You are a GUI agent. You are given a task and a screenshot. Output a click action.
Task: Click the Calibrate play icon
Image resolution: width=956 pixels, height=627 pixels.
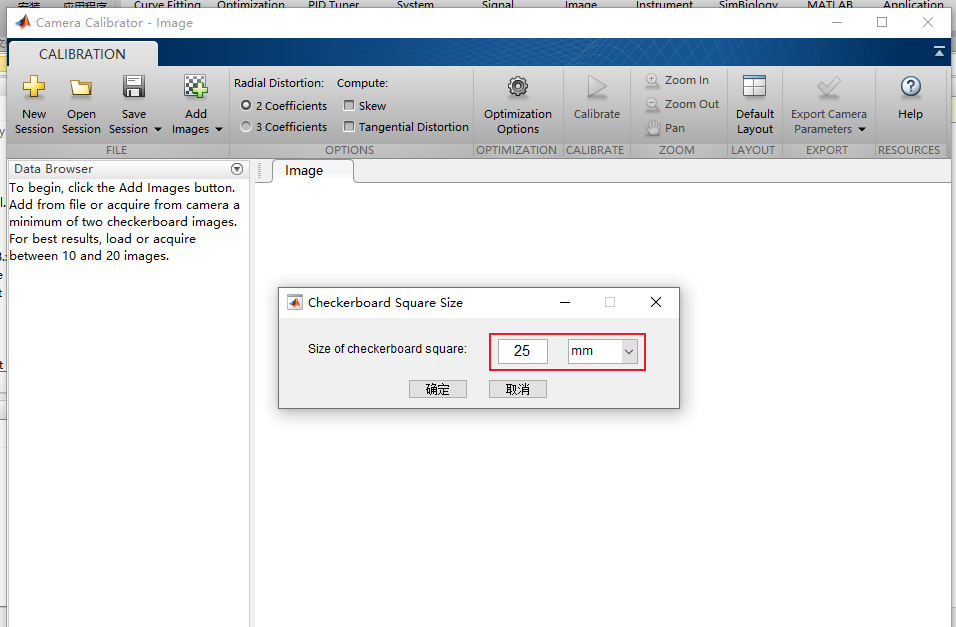click(597, 87)
